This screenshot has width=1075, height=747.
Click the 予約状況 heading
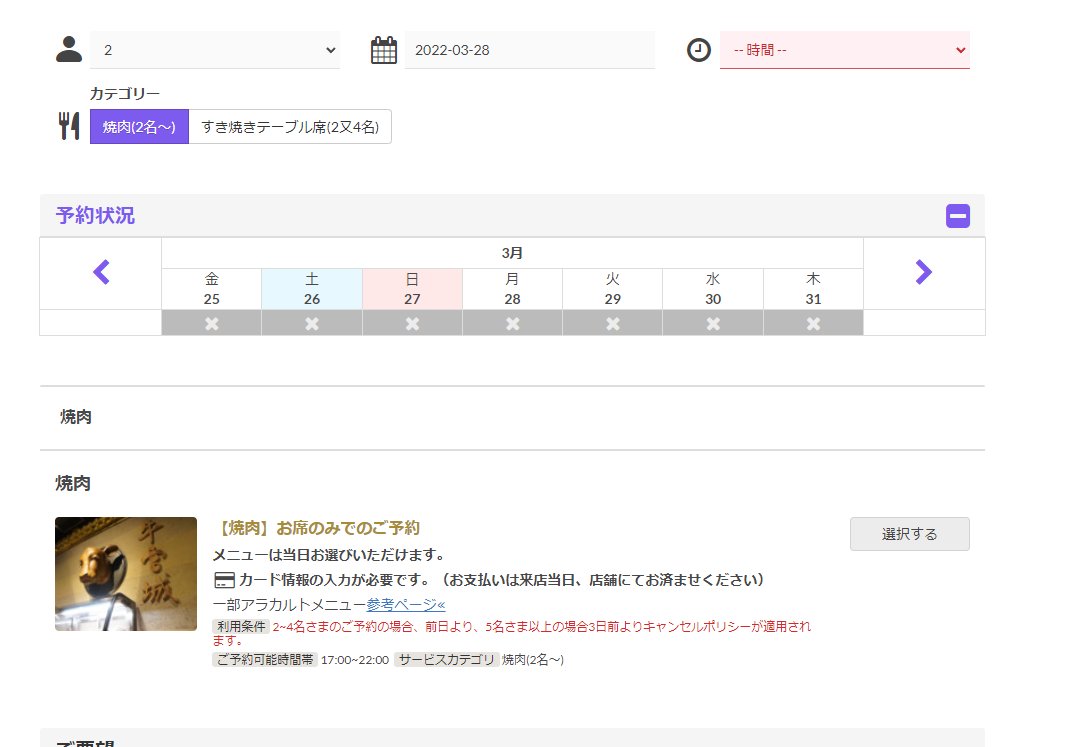click(95, 216)
